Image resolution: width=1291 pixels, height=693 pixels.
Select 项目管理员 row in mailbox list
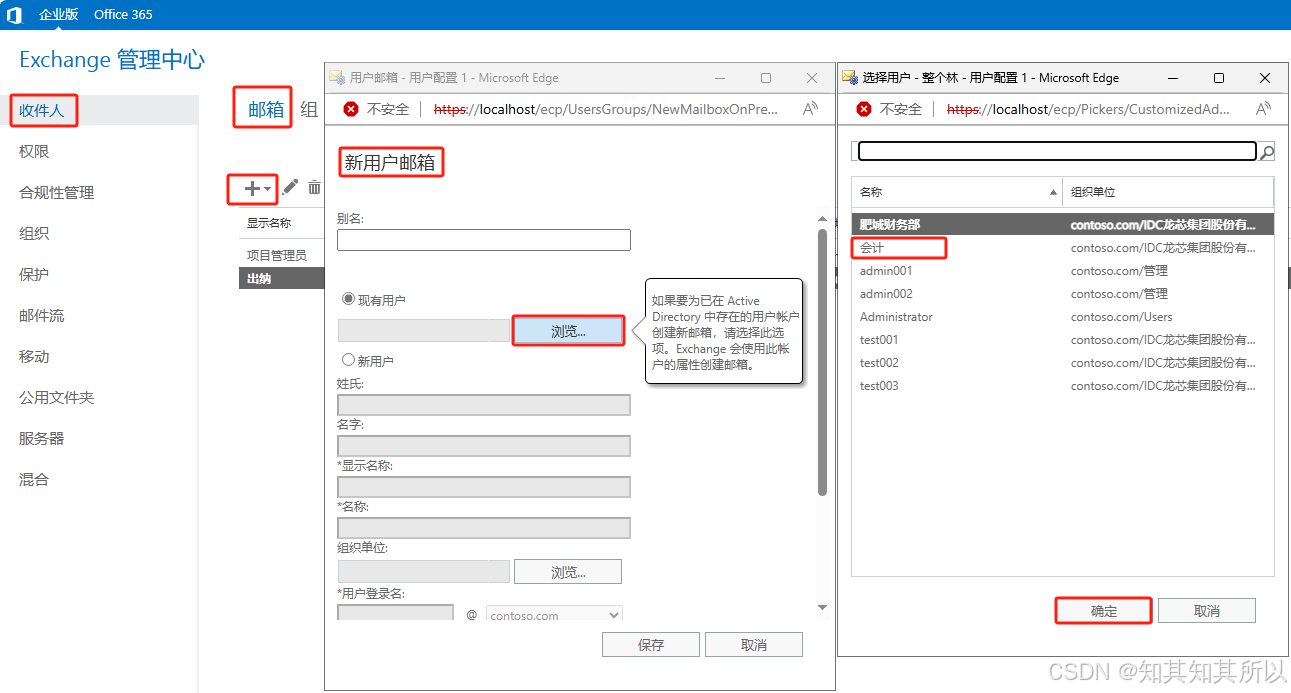click(282, 256)
